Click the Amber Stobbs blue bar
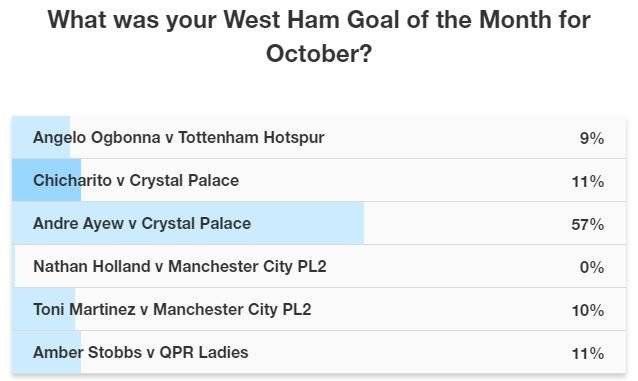Screen dimensions: 638x381 coord(46,353)
